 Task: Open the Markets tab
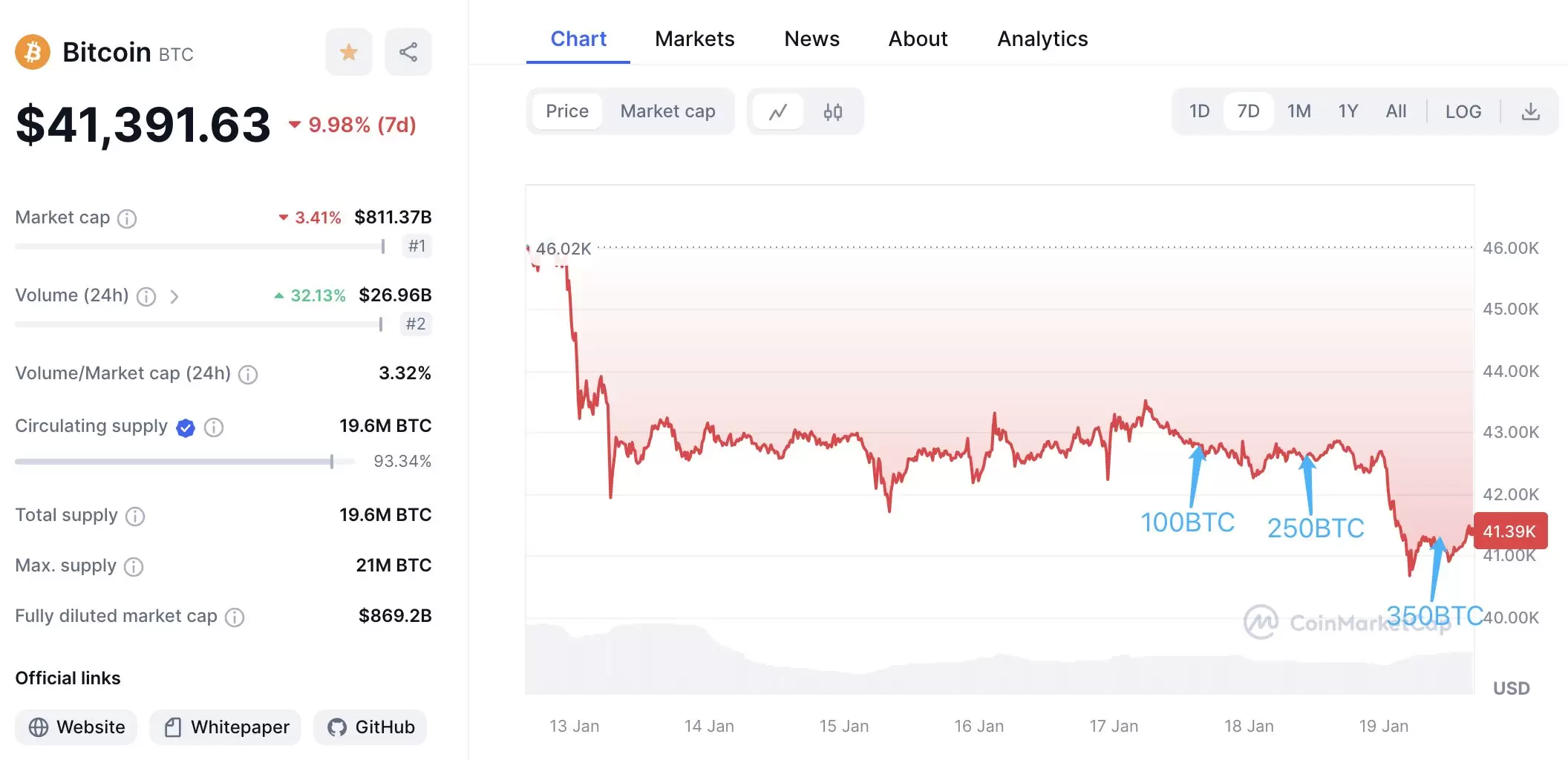pyautogui.click(x=694, y=39)
